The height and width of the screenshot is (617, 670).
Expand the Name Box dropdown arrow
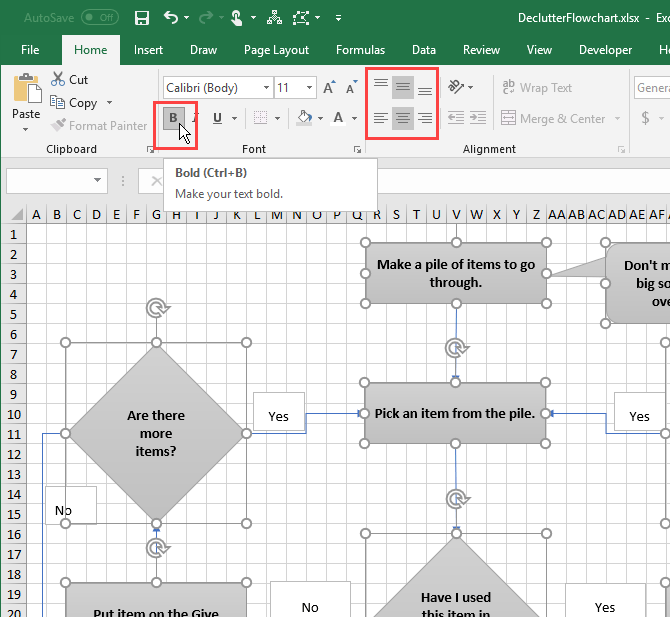tap(97, 181)
